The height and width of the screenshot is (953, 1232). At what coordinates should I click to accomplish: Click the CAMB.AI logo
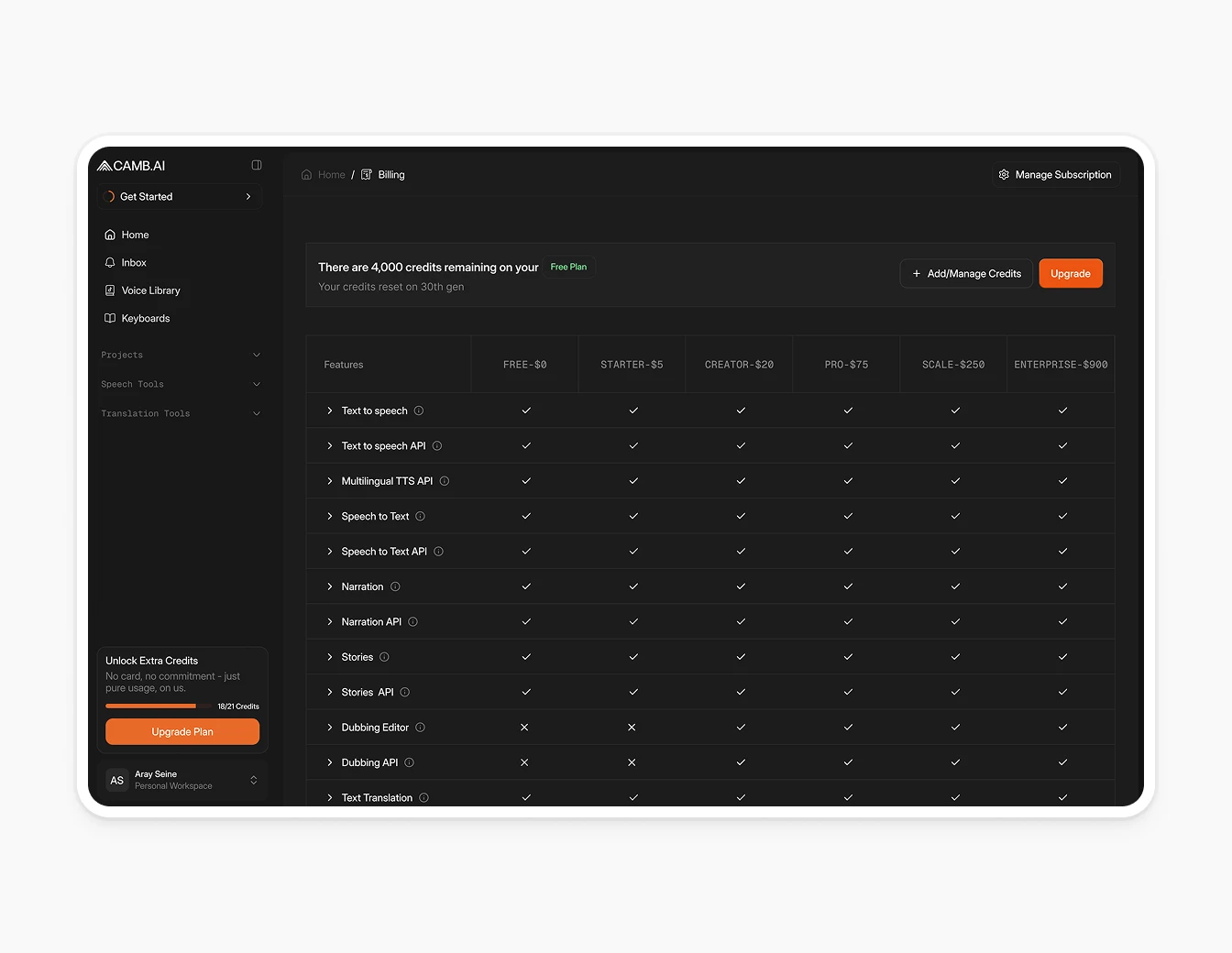point(133,166)
